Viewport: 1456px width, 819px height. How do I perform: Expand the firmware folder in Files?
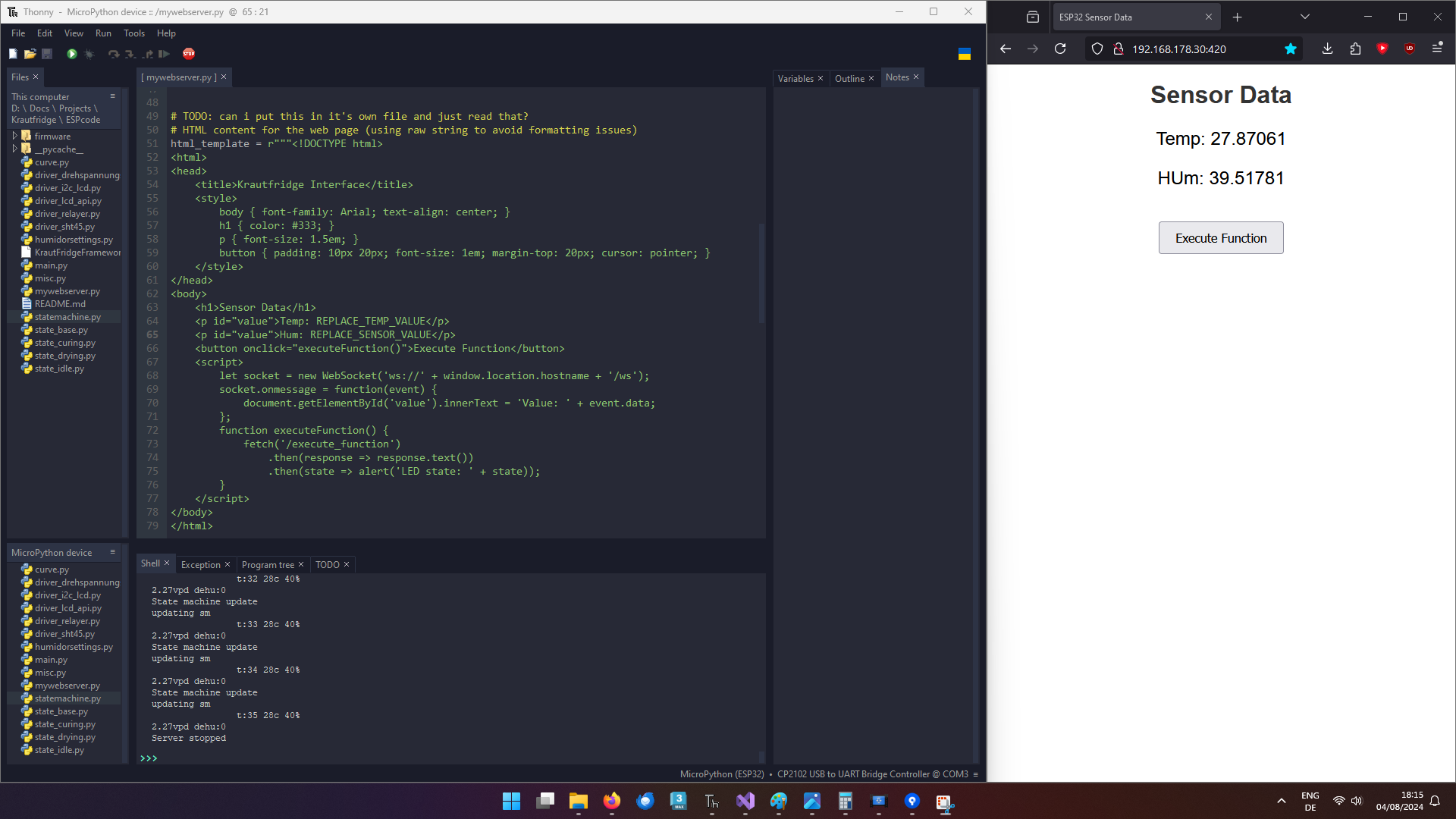pos(14,136)
